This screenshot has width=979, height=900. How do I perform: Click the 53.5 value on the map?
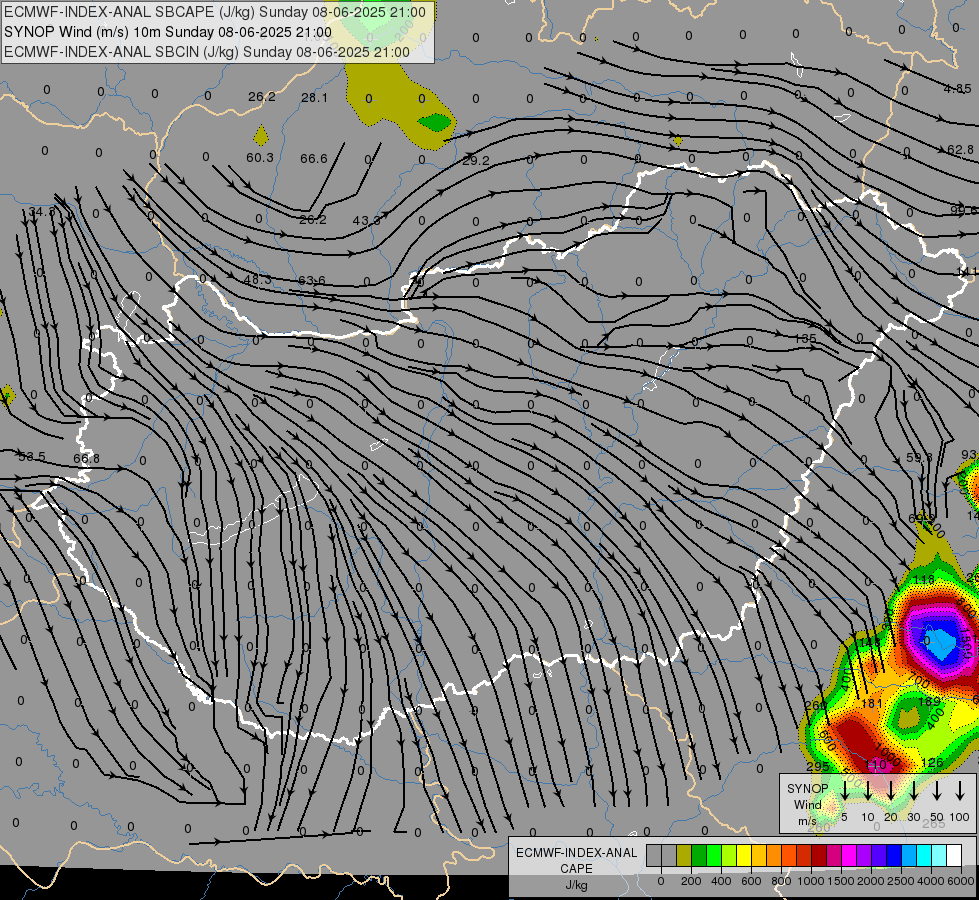(x=32, y=457)
